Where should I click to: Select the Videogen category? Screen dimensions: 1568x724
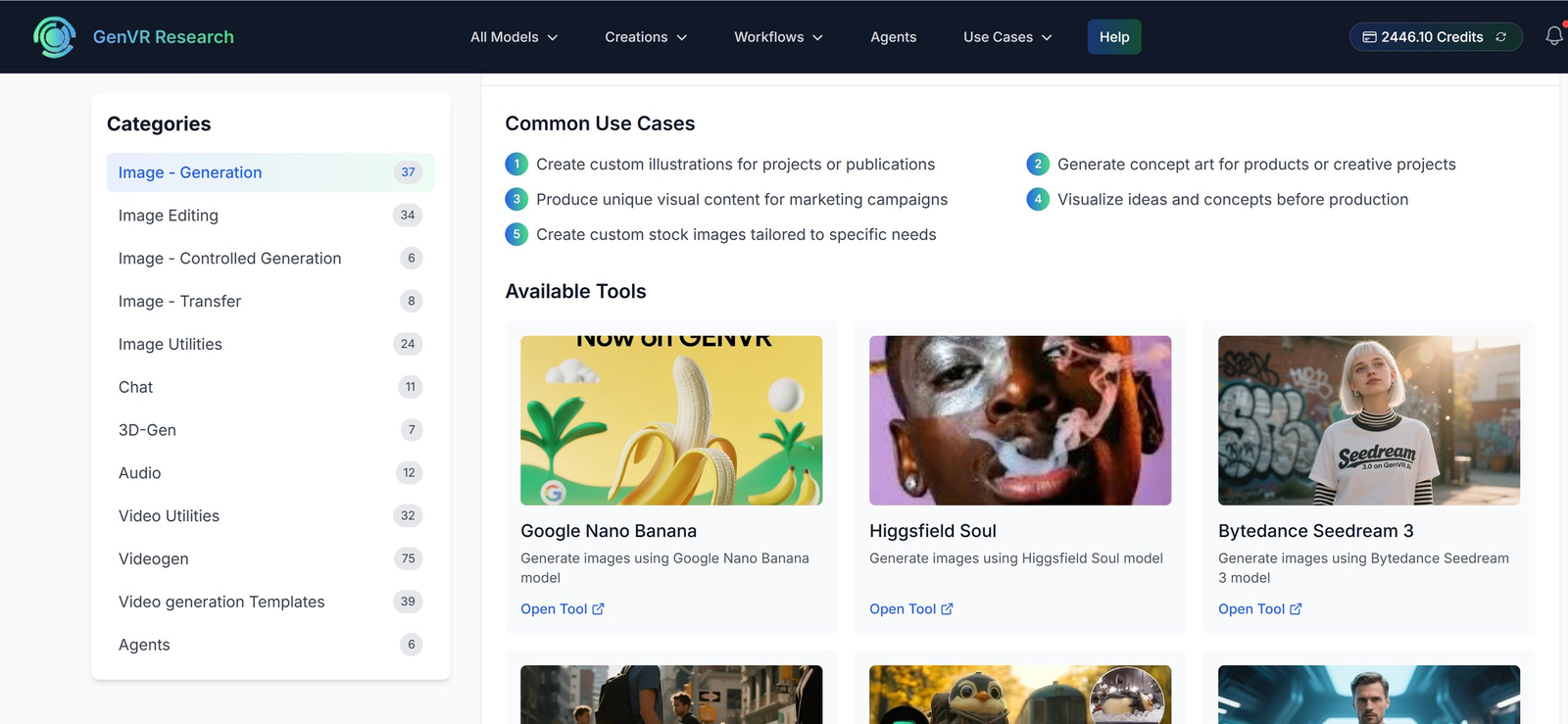tap(154, 559)
